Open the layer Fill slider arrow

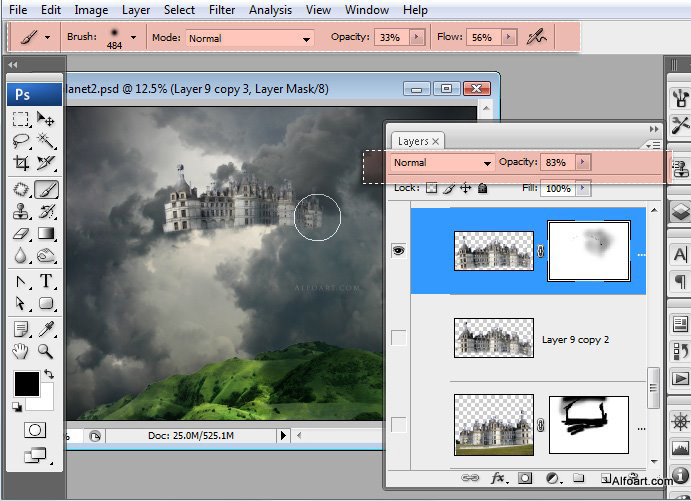583,188
